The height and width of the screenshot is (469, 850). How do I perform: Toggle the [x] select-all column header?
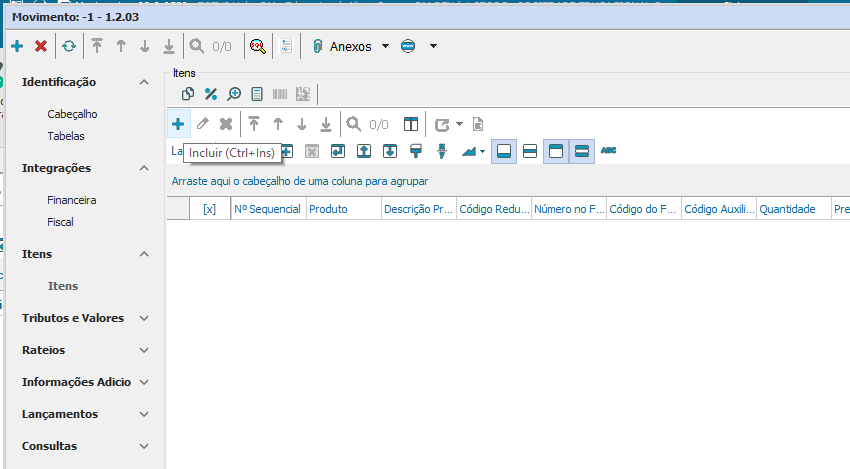(x=209, y=209)
